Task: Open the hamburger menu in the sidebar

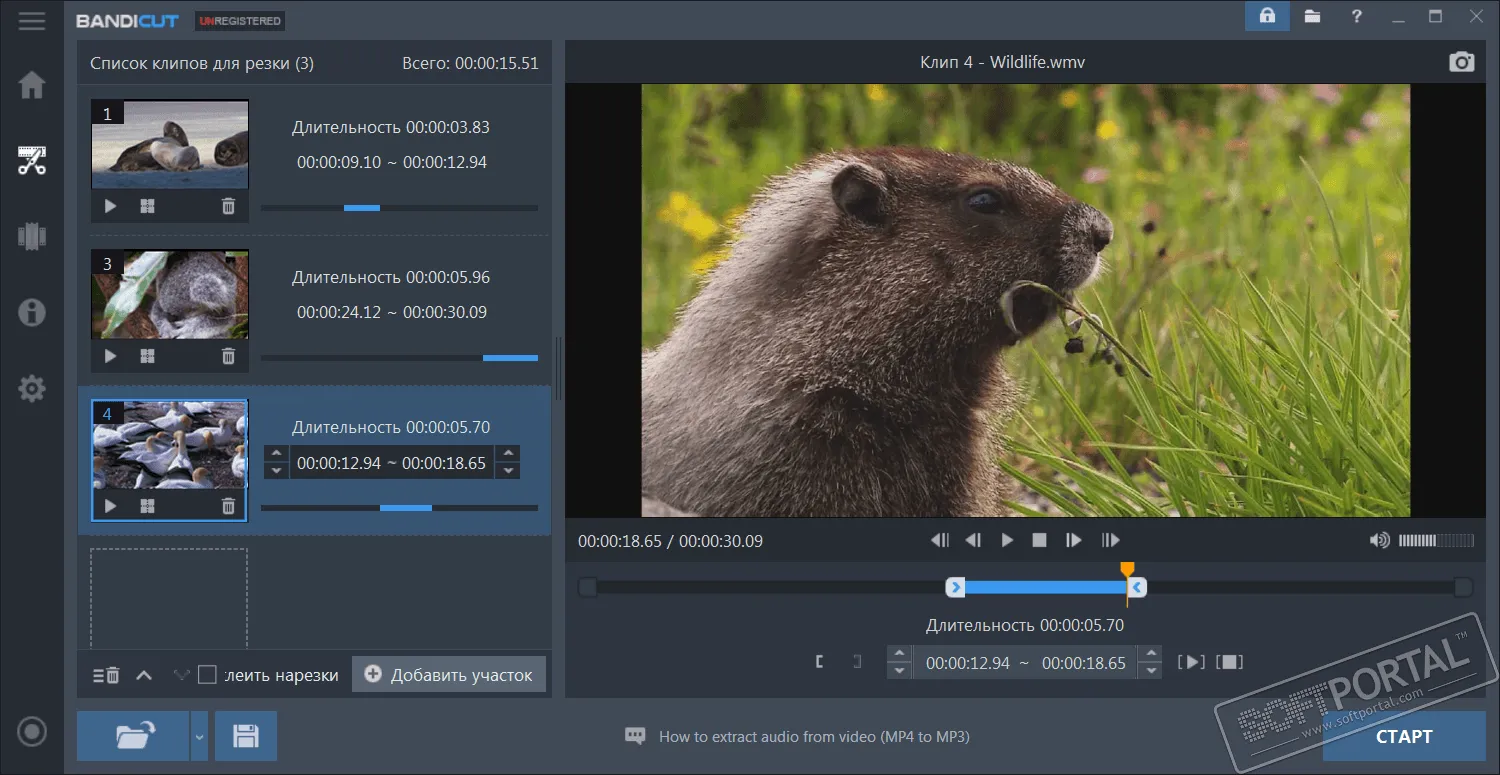Action: (x=32, y=20)
